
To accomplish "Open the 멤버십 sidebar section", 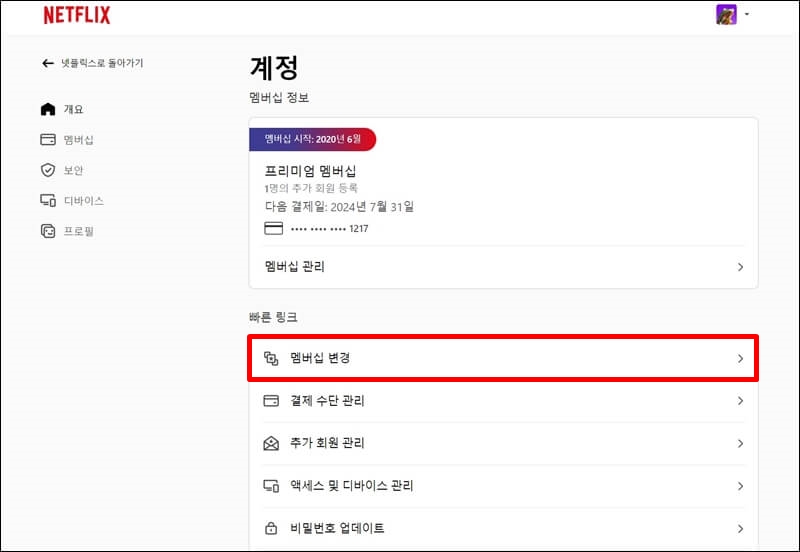I will point(78,140).
